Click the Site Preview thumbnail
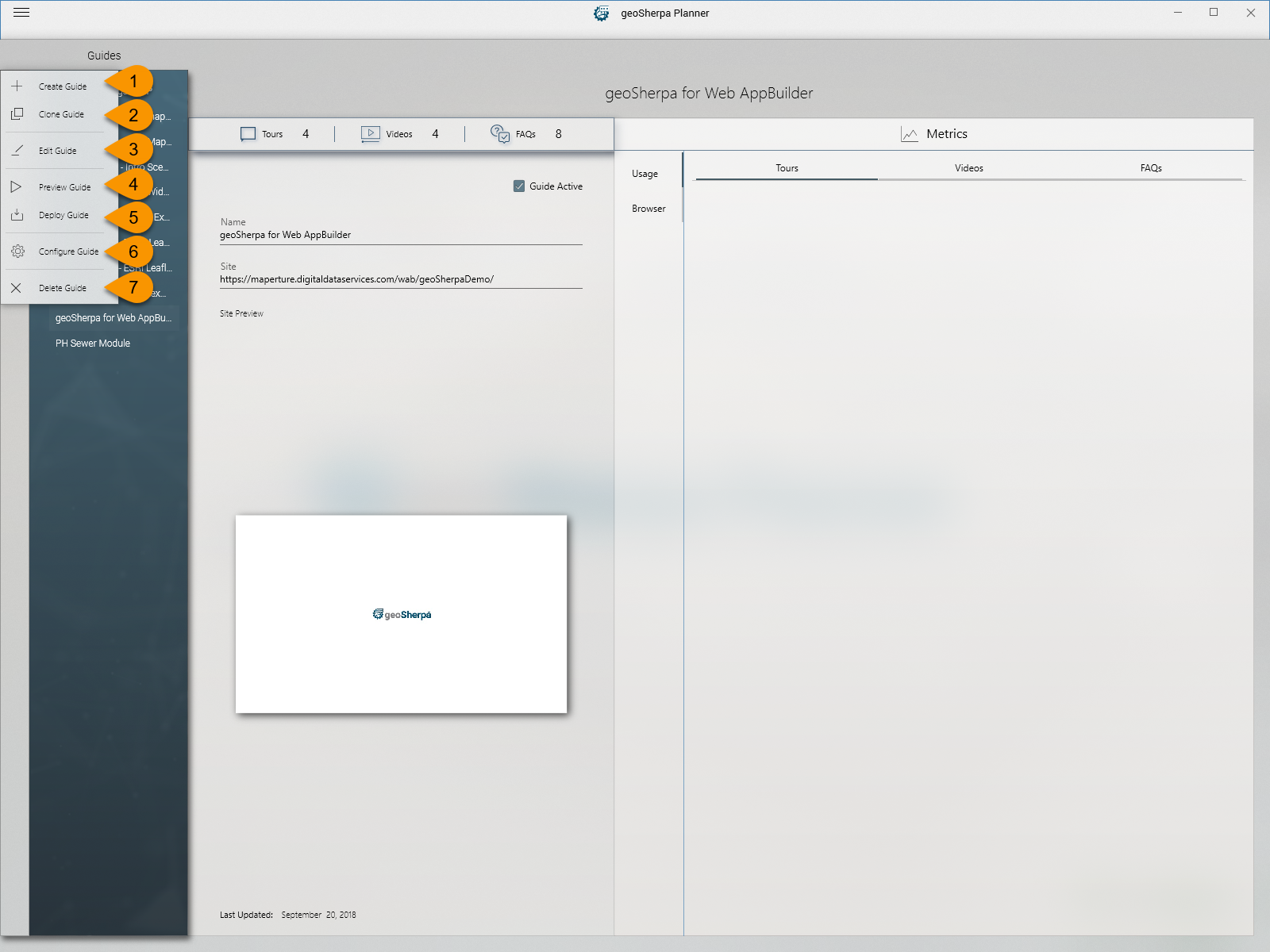1270x952 pixels. point(401,614)
